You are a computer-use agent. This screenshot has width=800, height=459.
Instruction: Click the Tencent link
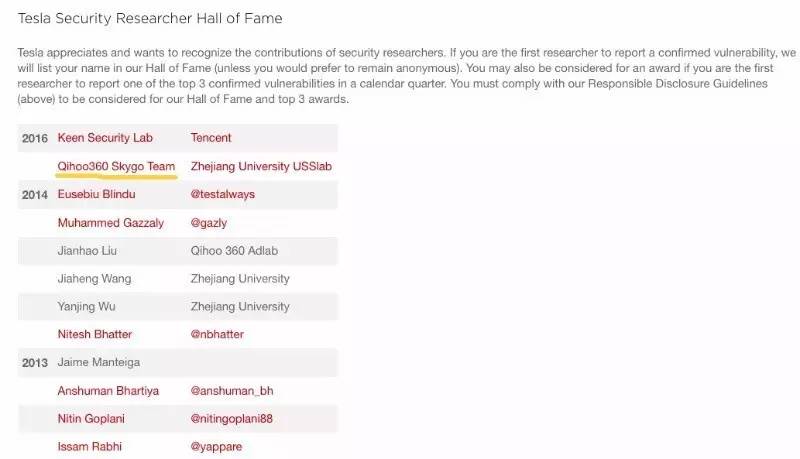[211, 138]
